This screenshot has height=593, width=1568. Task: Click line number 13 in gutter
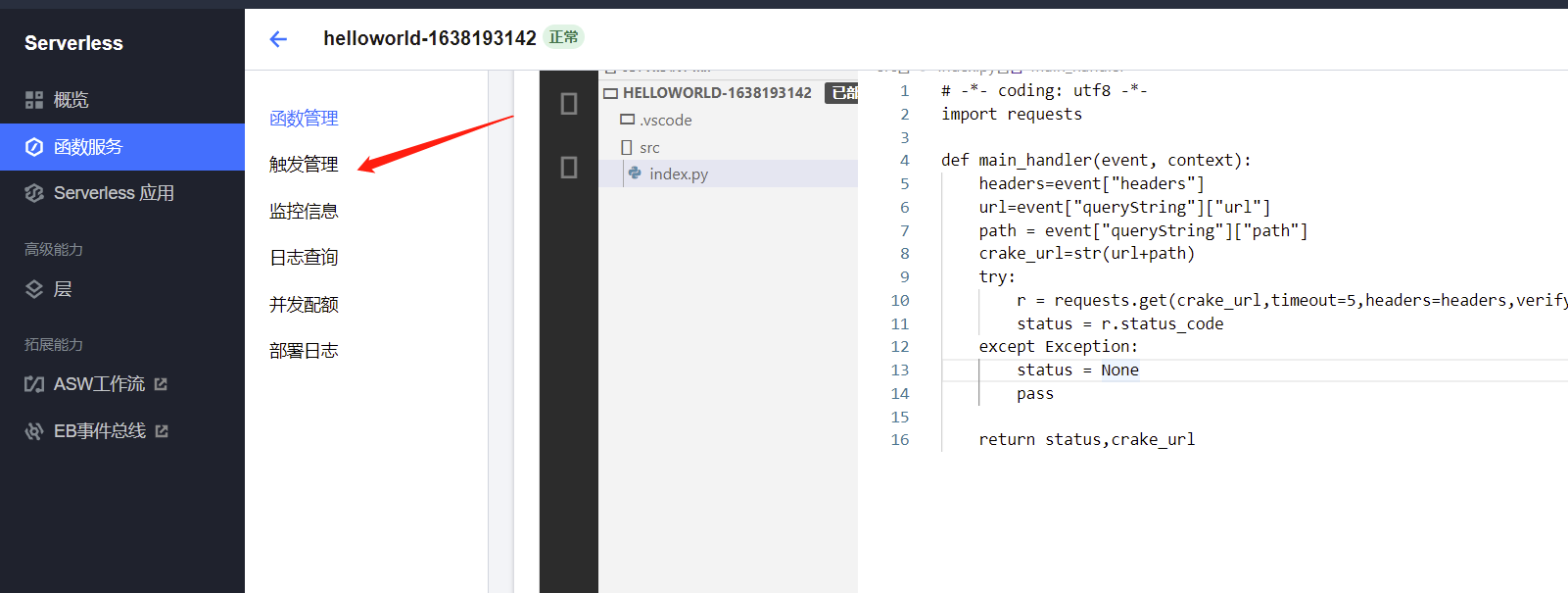point(900,370)
